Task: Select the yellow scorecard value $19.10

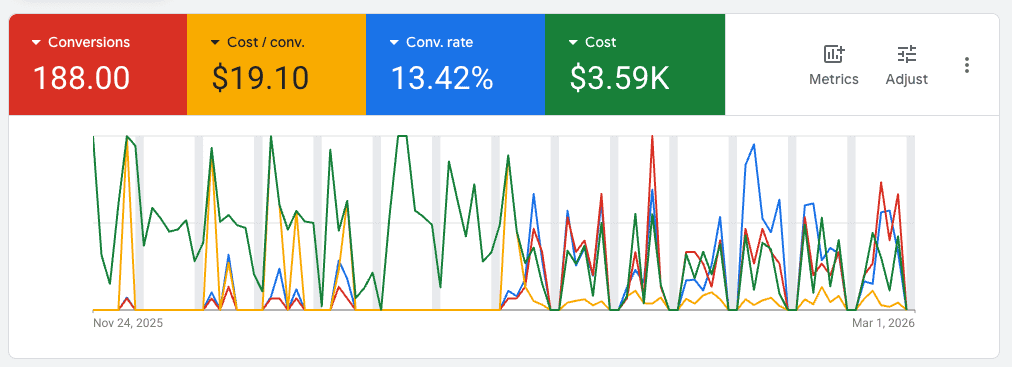Action: pyautogui.click(x=260, y=78)
